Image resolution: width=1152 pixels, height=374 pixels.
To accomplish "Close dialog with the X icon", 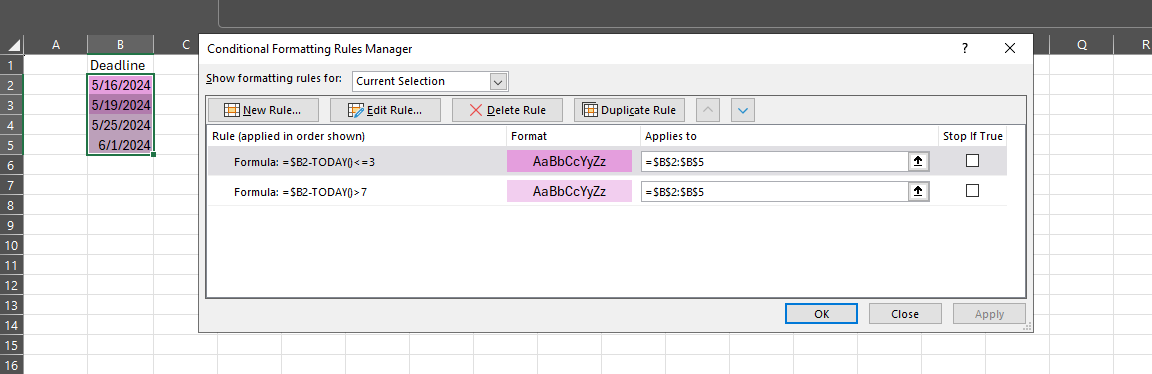I will coord(1009,48).
